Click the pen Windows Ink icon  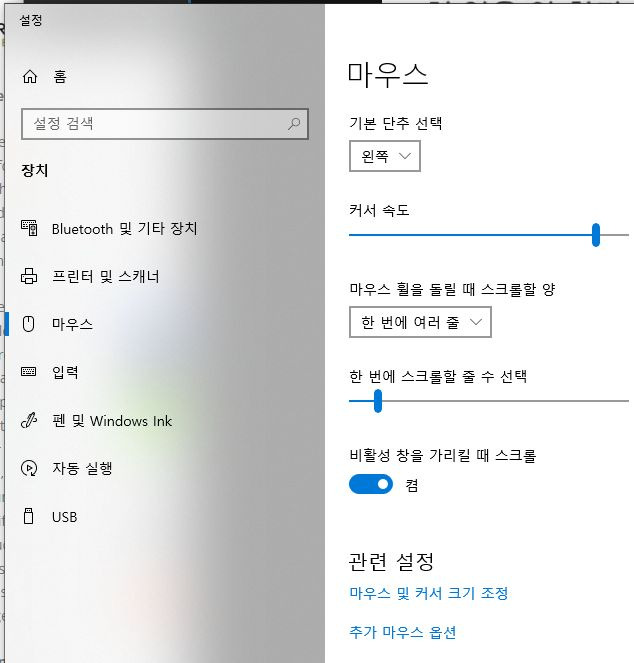(x=29, y=420)
